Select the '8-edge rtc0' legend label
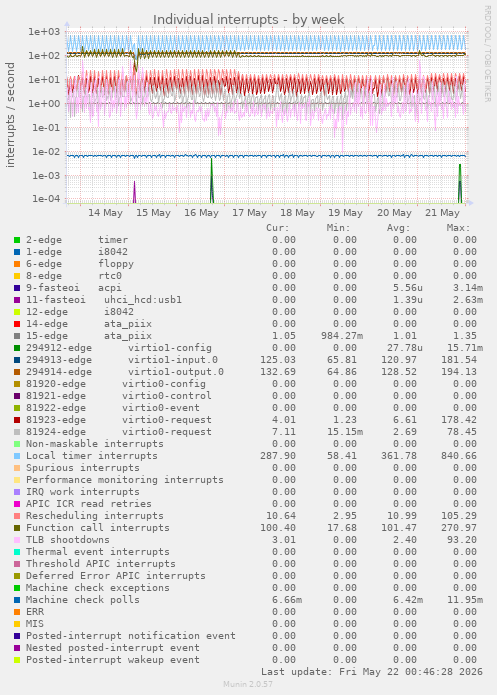Viewport: 497px width, 695px height. 74,276
